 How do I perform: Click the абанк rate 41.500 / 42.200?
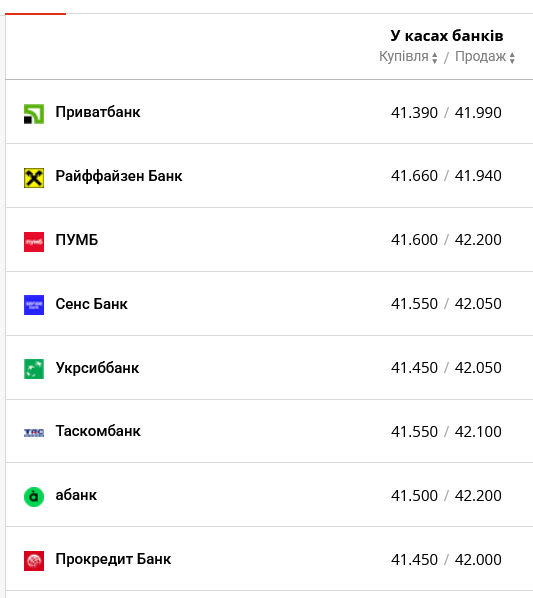446,496
